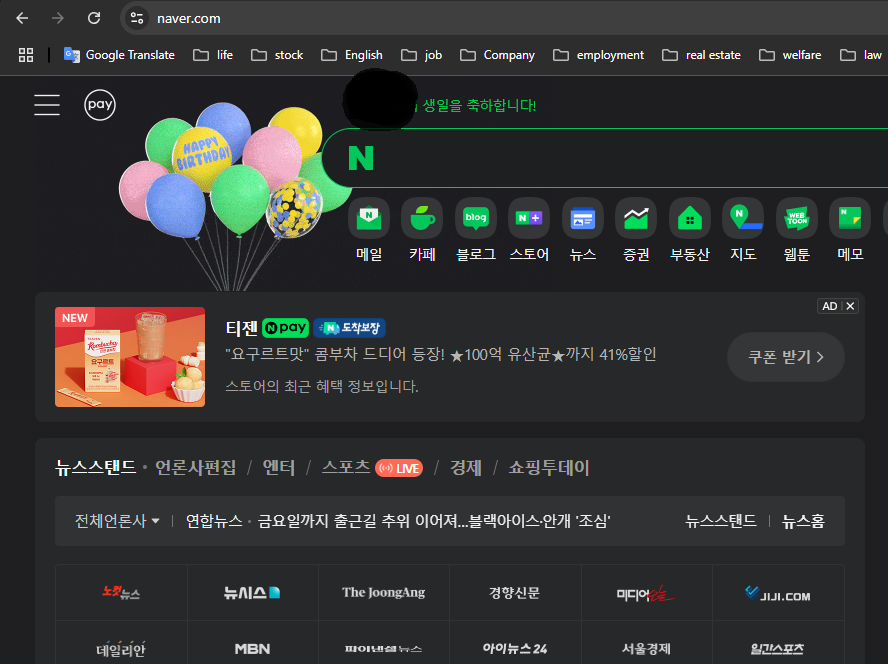Open the Naver Blog (블로그) icon

pyautogui.click(x=476, y=218)
